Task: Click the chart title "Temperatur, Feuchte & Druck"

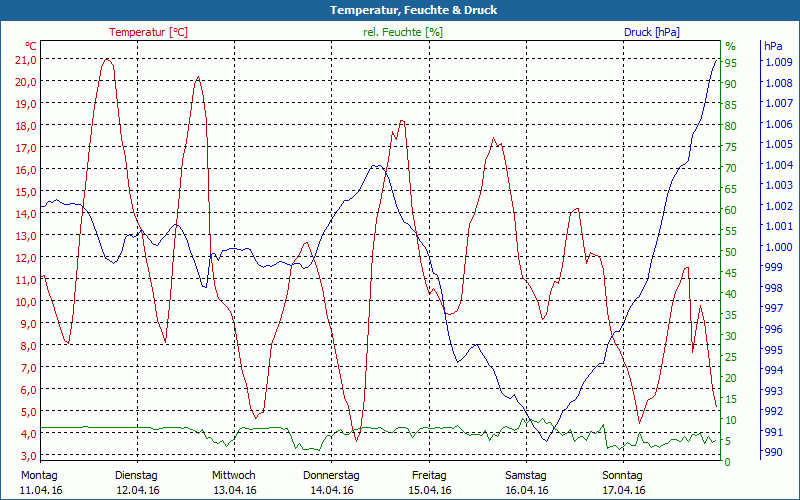Action: [x=400, y=10]
